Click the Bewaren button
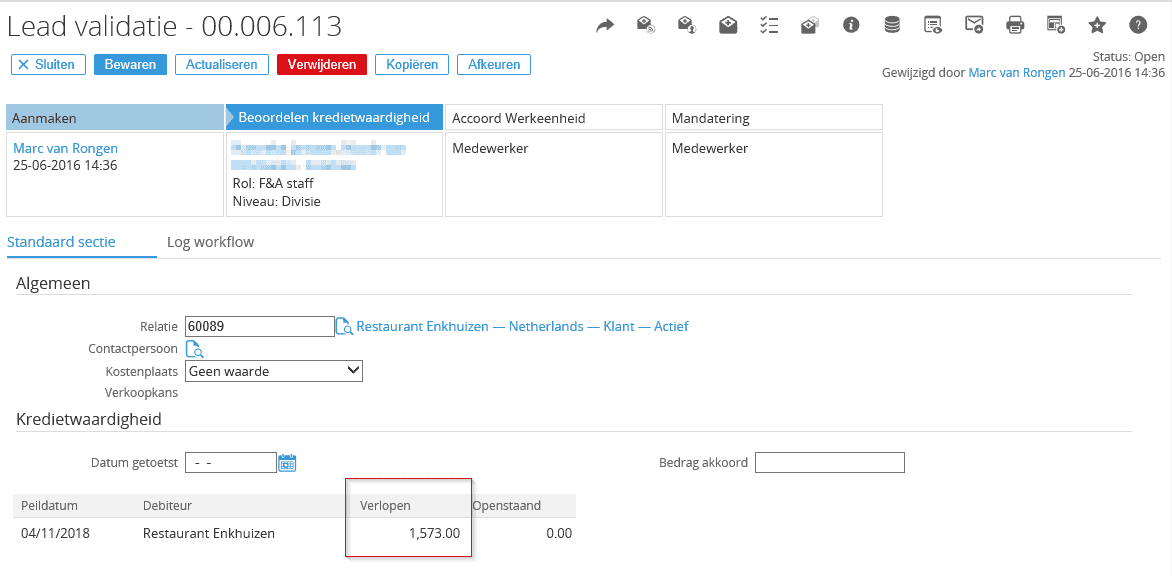The image size is (1172, 576). tap(130, 64)
